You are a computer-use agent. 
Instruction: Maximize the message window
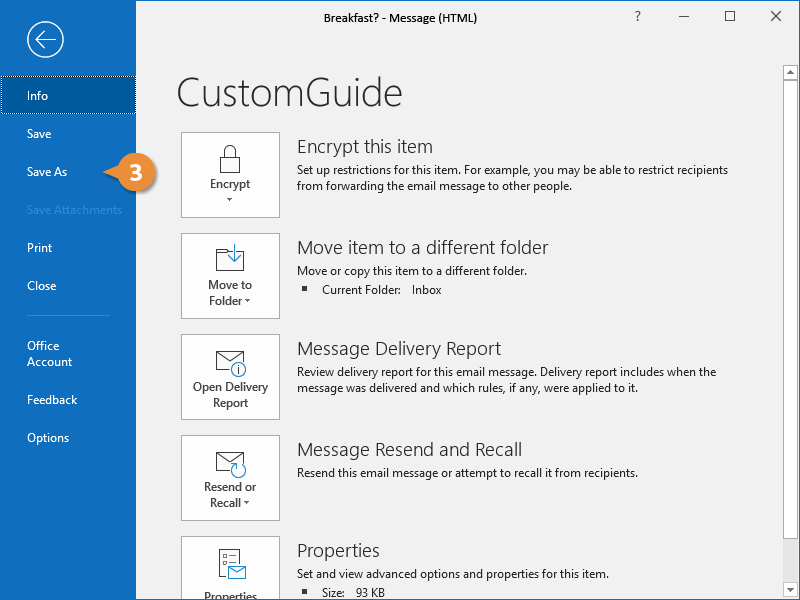[730, 16]
